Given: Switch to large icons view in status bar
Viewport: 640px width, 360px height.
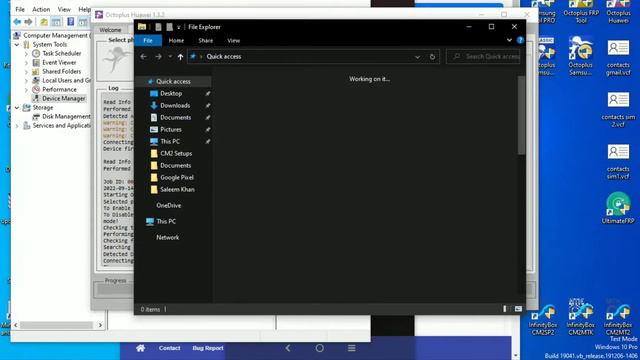Looking at the screenshot, I should [x=518, y=309].
